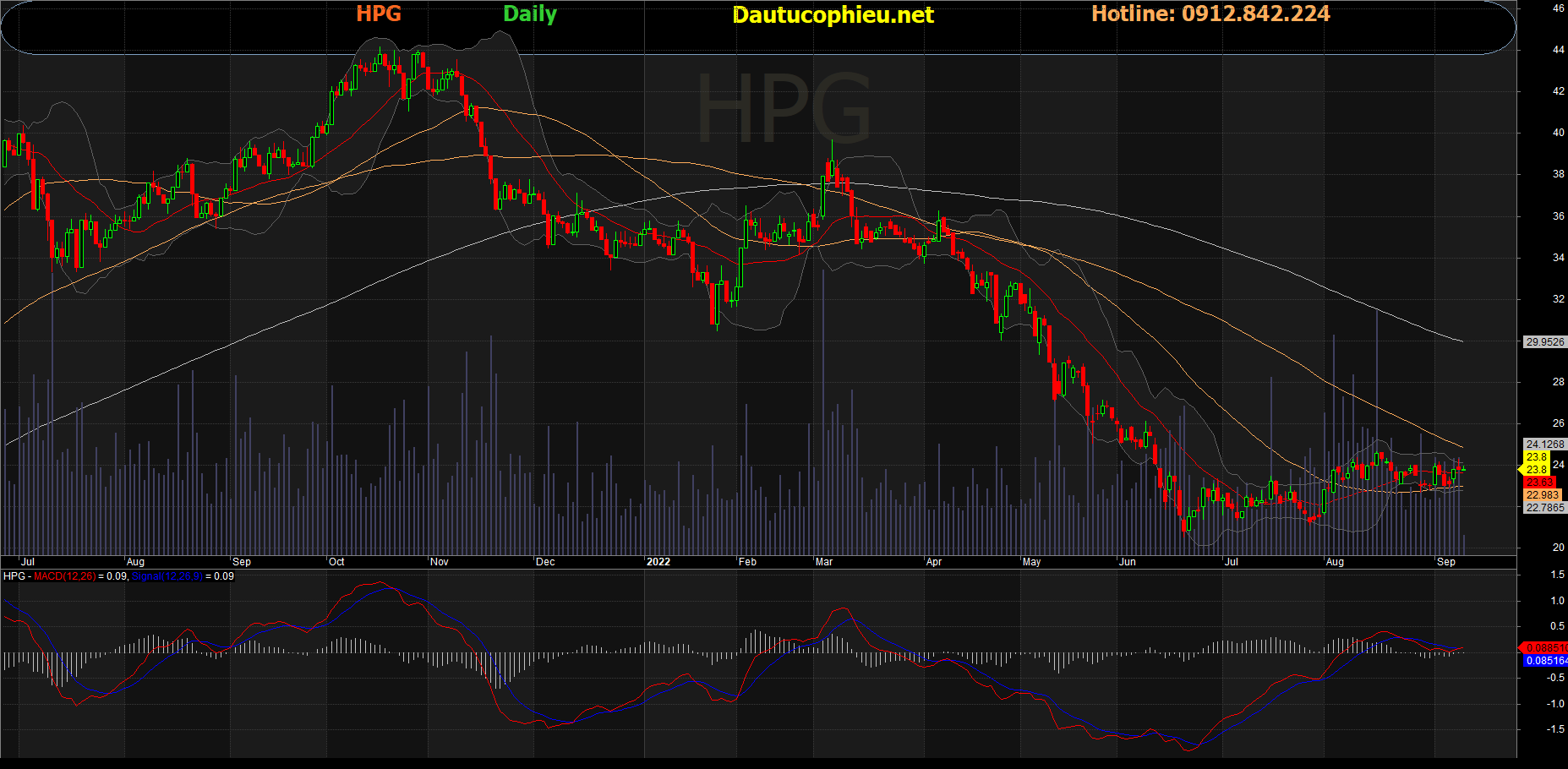Viewport: 1568px width, 769px height.
Task: Click the Hotline: 0912.842.224 text
Action: [1210, 14]
